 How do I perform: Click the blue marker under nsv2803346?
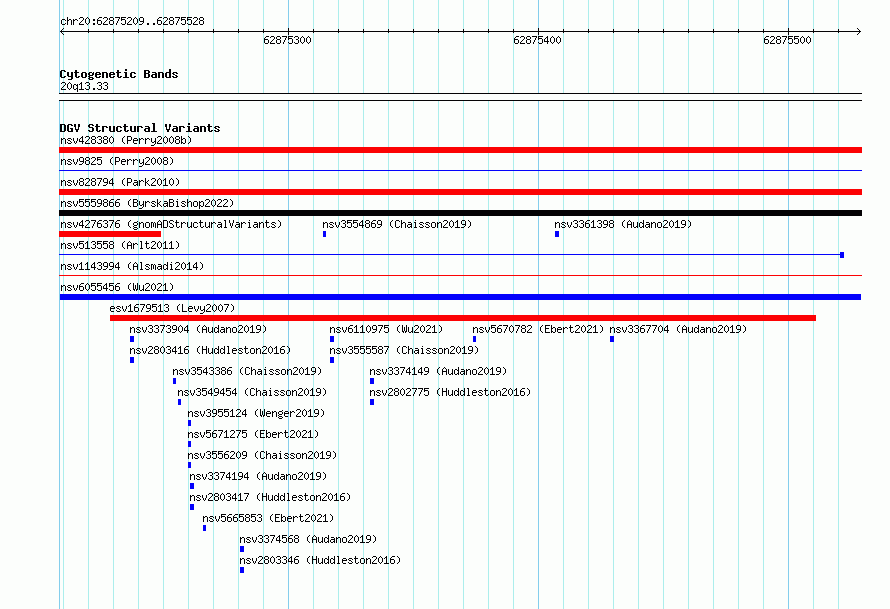tap(242, 570)
